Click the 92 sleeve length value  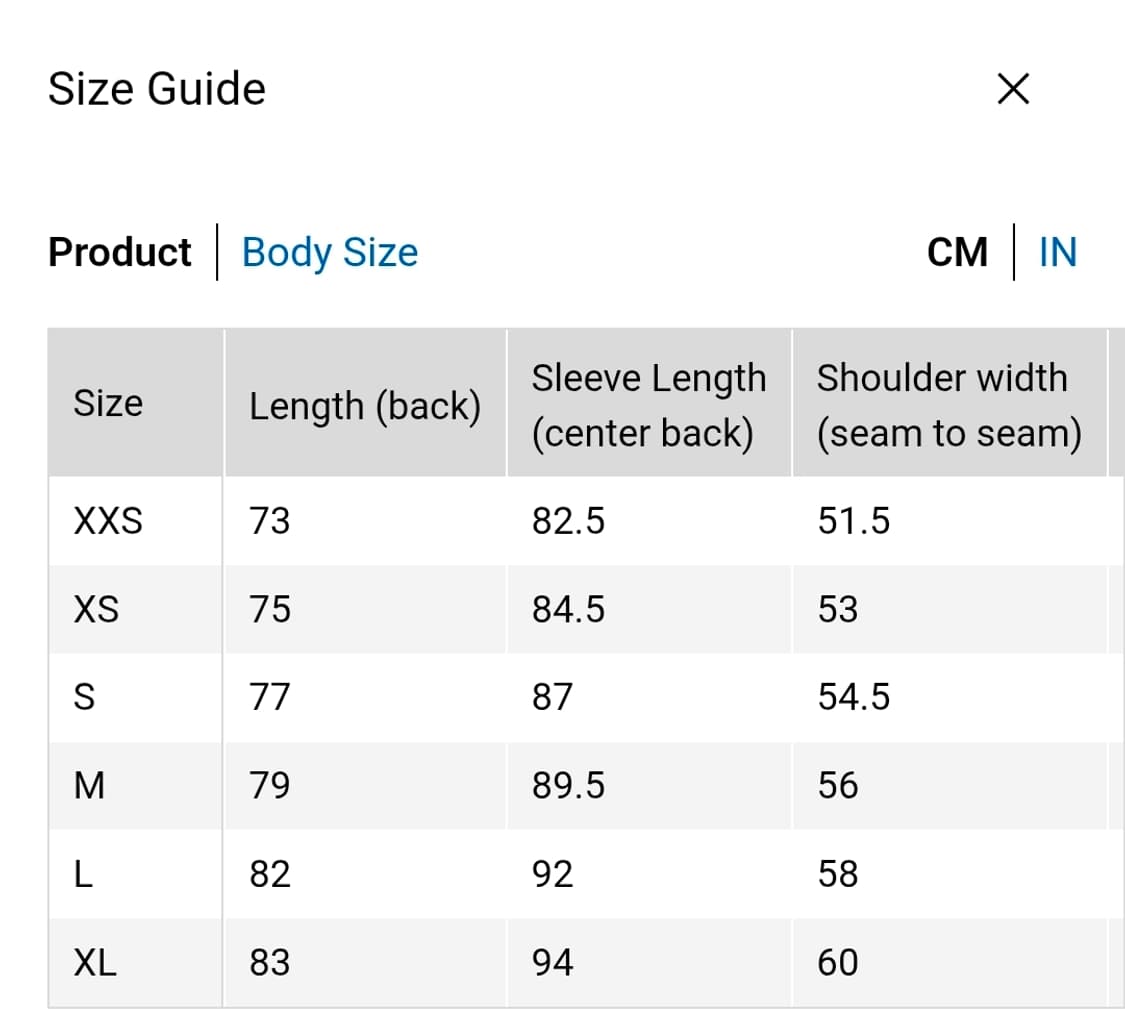pyautogui.click(x=552, y=874)
